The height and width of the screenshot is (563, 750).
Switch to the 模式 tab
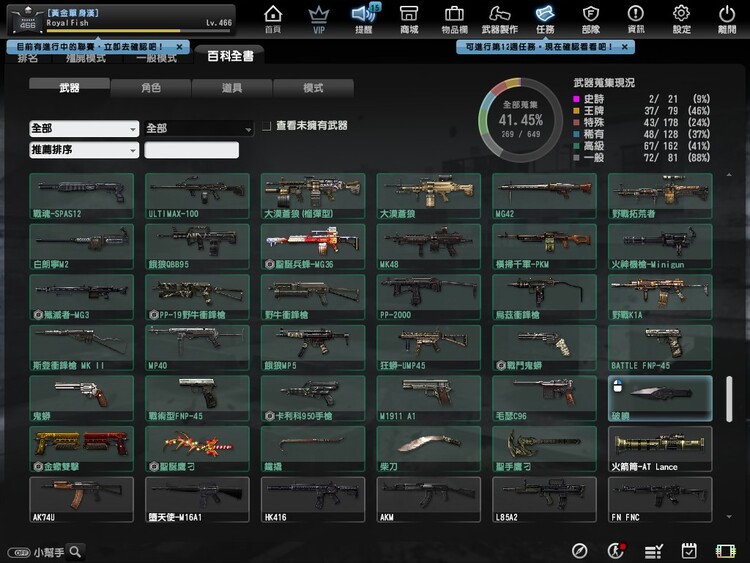click(313, 88)
